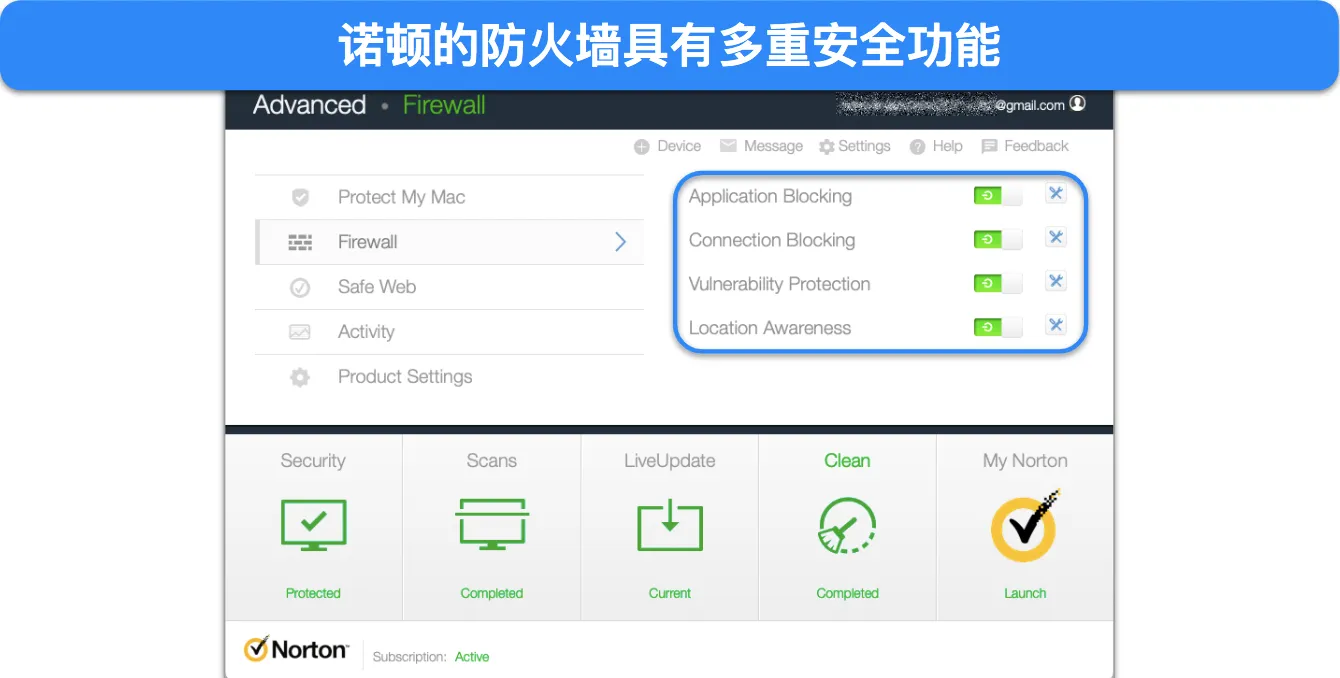Click the Clean broom icon
This screenshot has height=678, width=1340.
[847, 526]
